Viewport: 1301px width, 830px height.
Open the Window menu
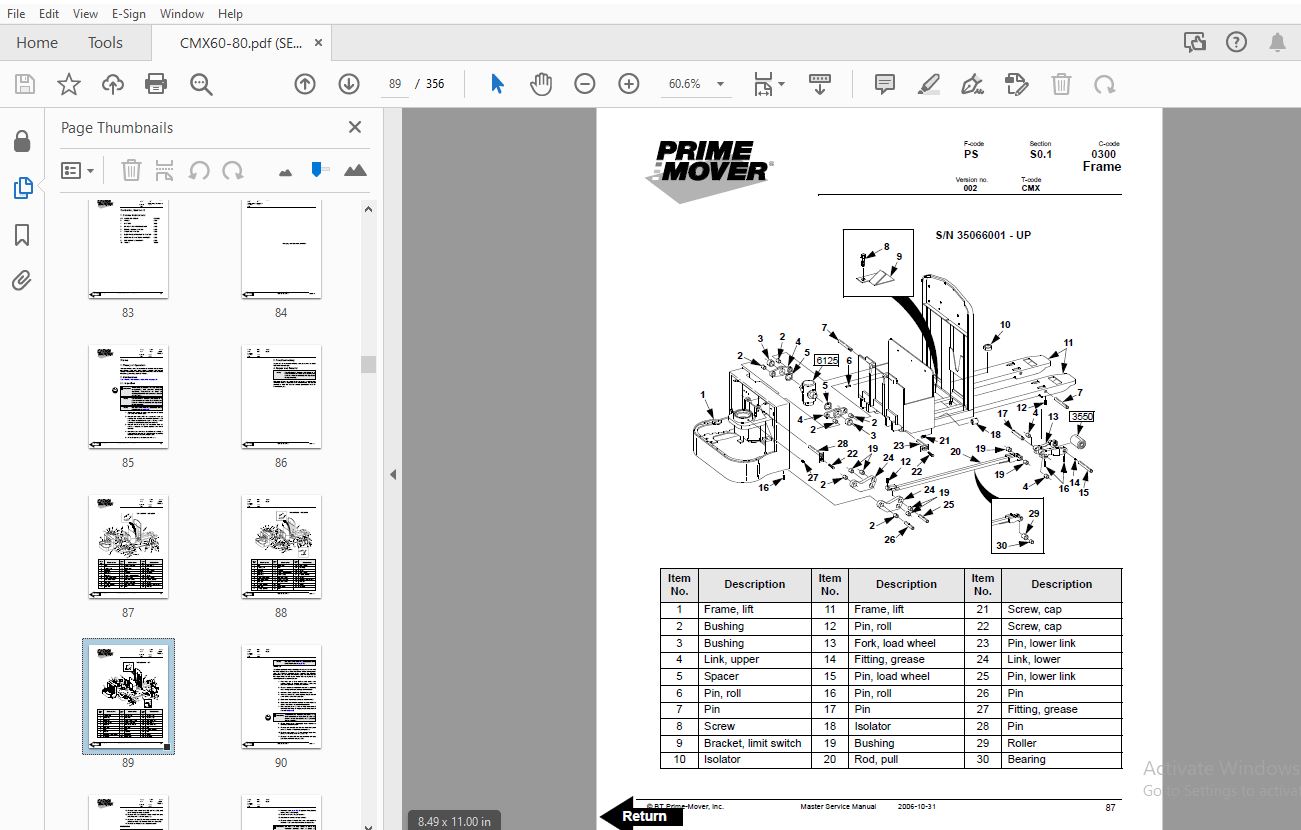point(182,13)
